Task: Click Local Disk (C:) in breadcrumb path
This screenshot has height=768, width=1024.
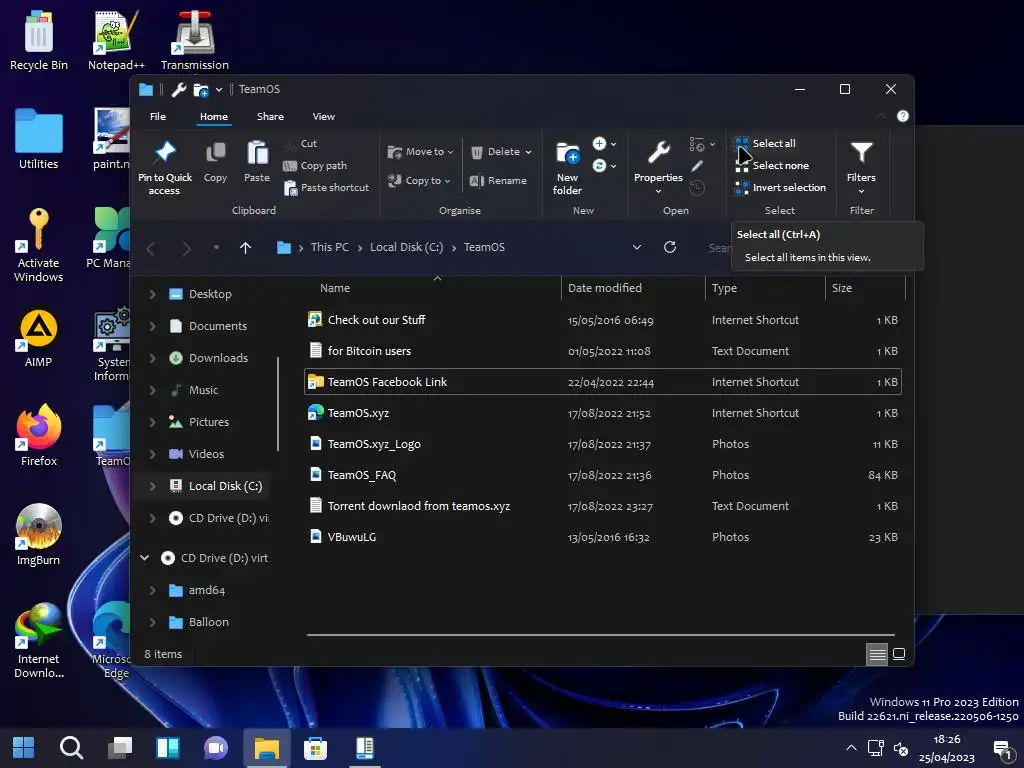Action: pyautogui.click(x=406, y=248)
